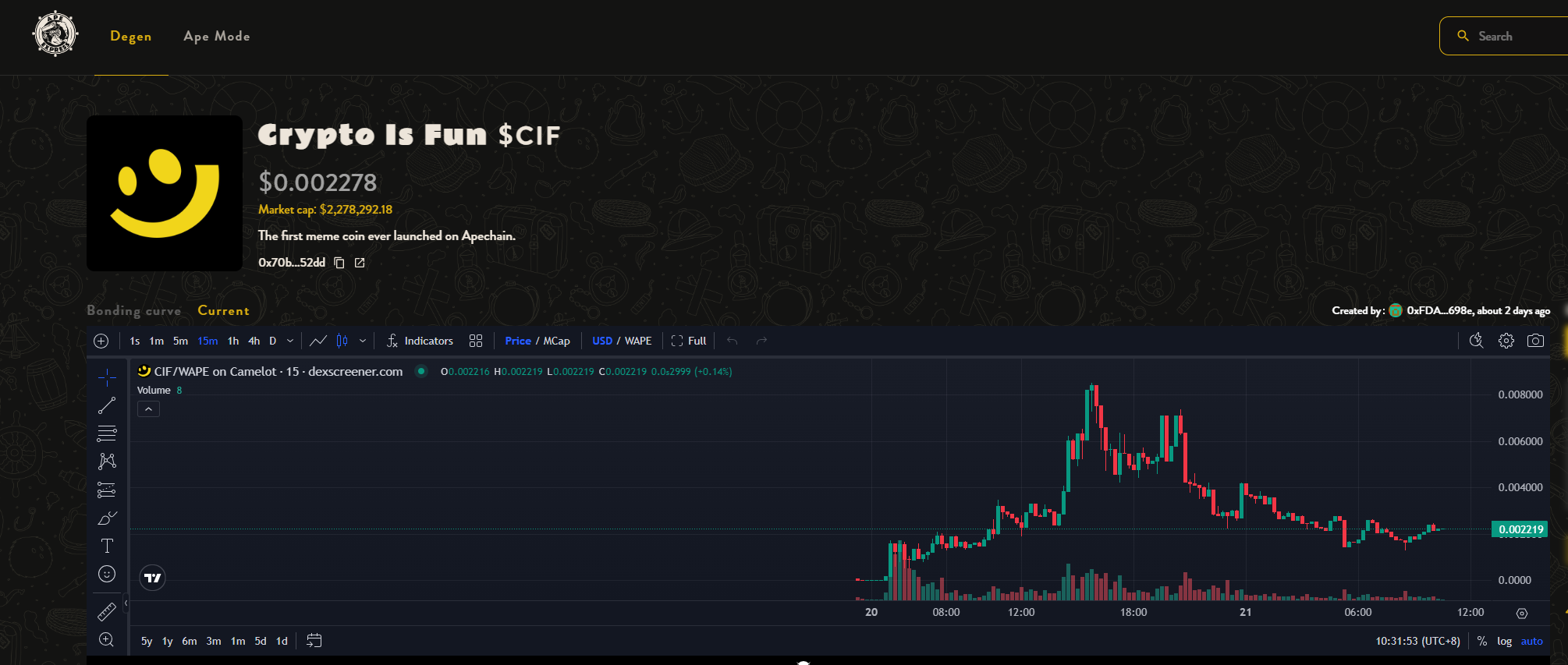Image resolution: width=1568 pixels, height=665 pixels.
Task: Pick the text annotation tool
Action: tap(107, 546)
